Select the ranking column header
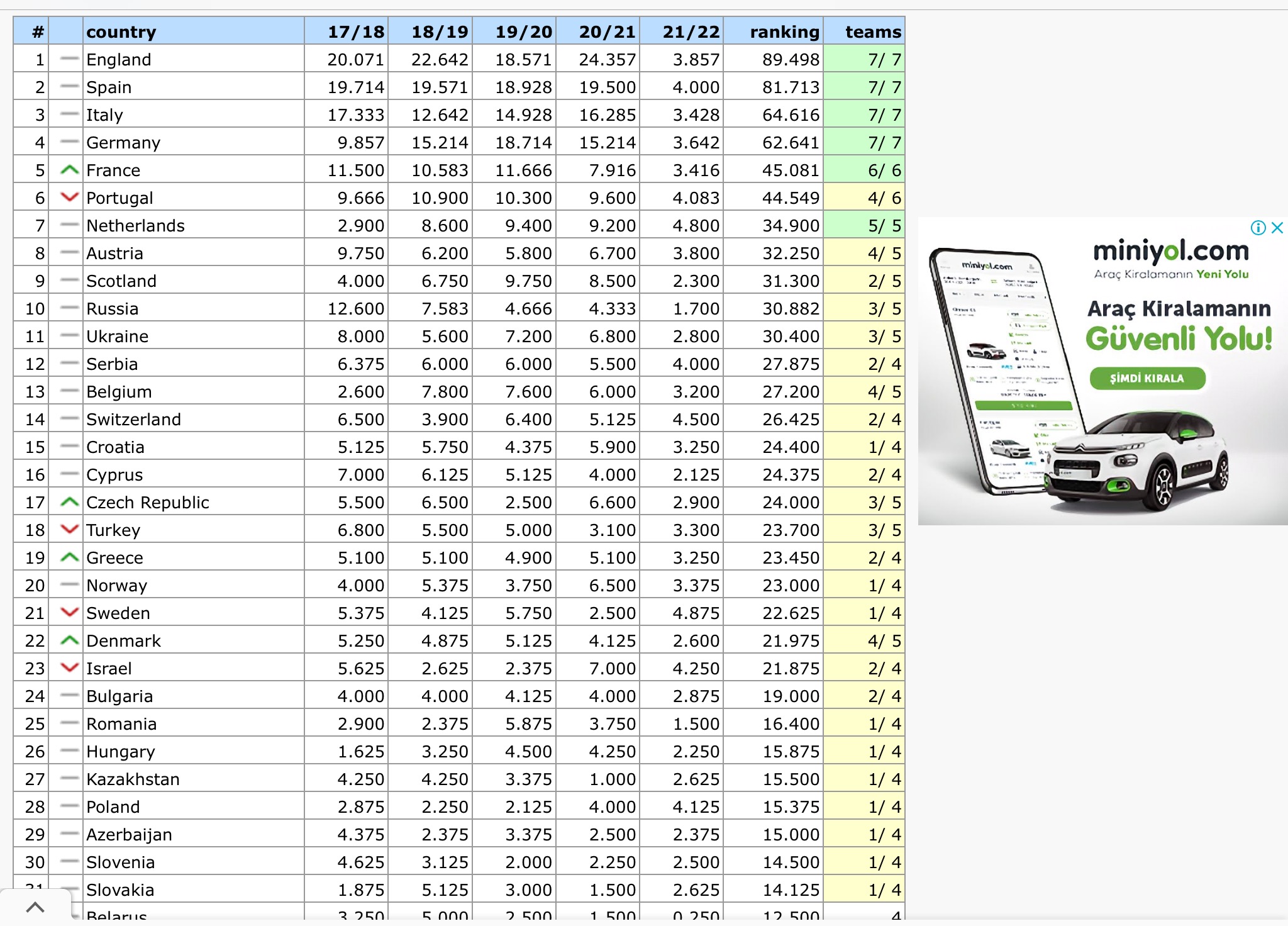 click(784, 31)
